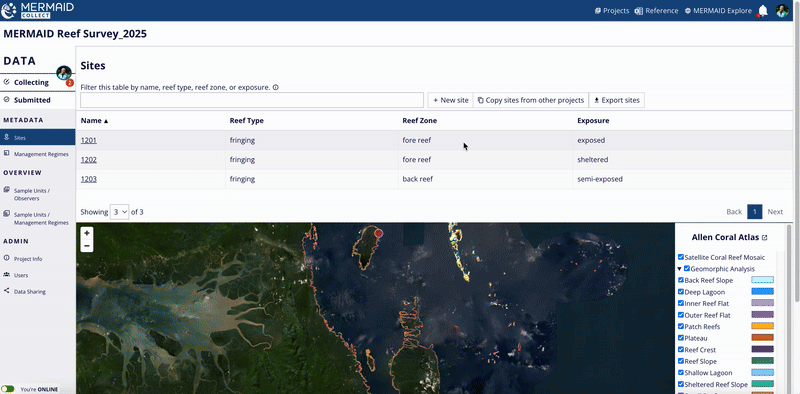This screenshot has width=800, height=394.
Task: Zoom in on the map
Action: pyautogui.click(x=87, y=233)
